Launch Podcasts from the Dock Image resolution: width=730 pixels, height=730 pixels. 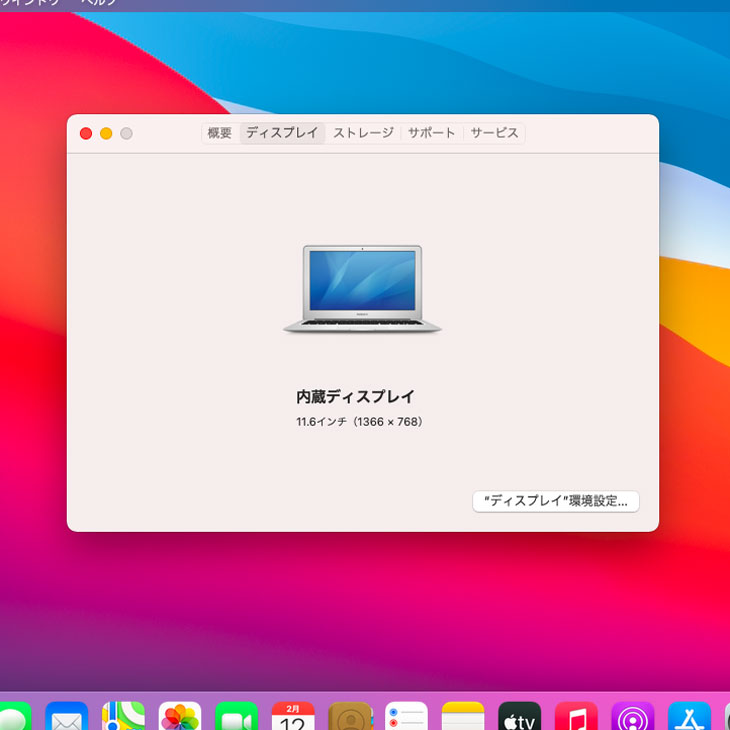tap(633, 718)
